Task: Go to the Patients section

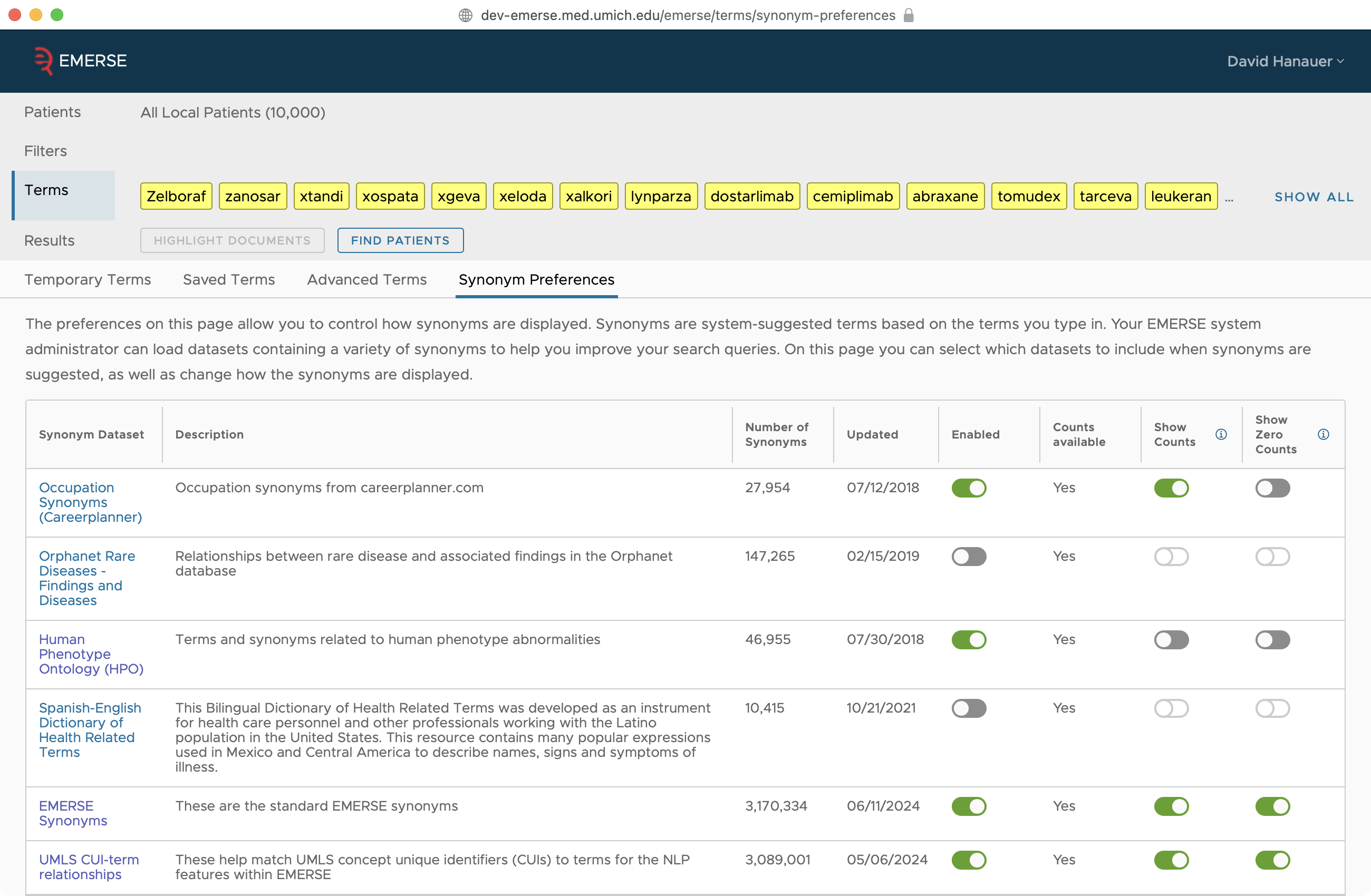Action: click(52, 112)
